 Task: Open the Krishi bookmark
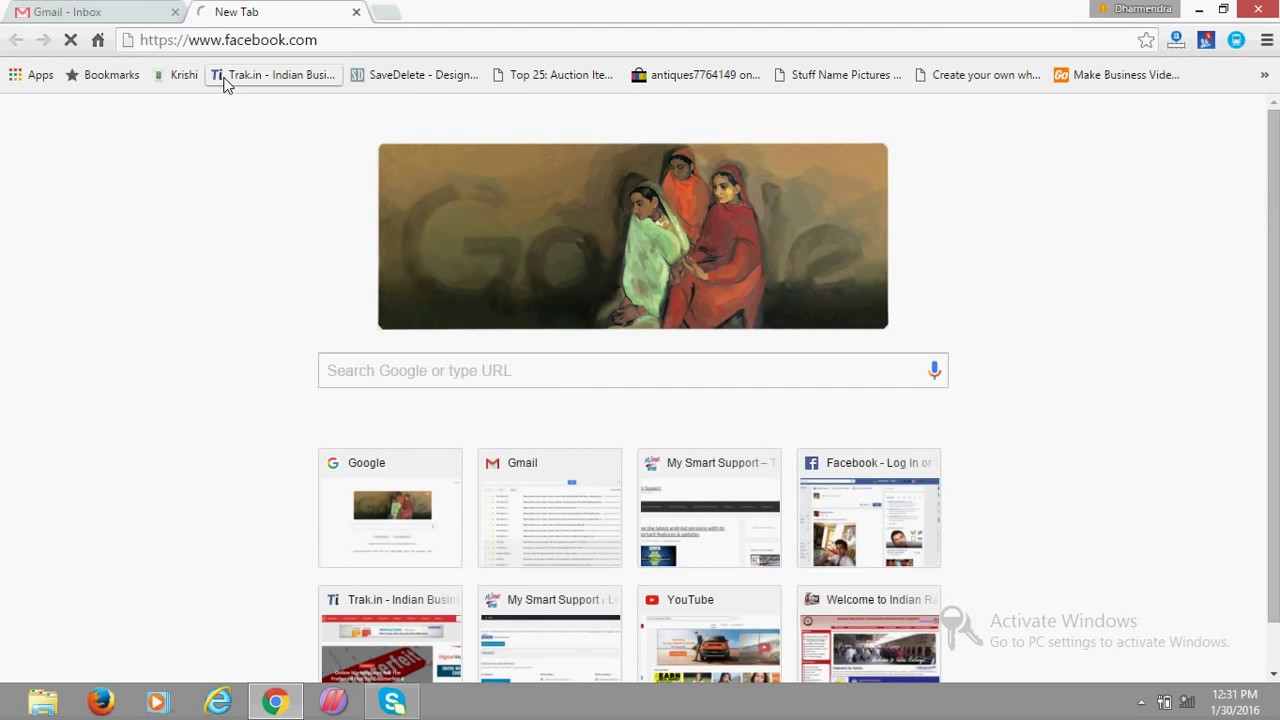pyautogui.click(x=176, y=75)
